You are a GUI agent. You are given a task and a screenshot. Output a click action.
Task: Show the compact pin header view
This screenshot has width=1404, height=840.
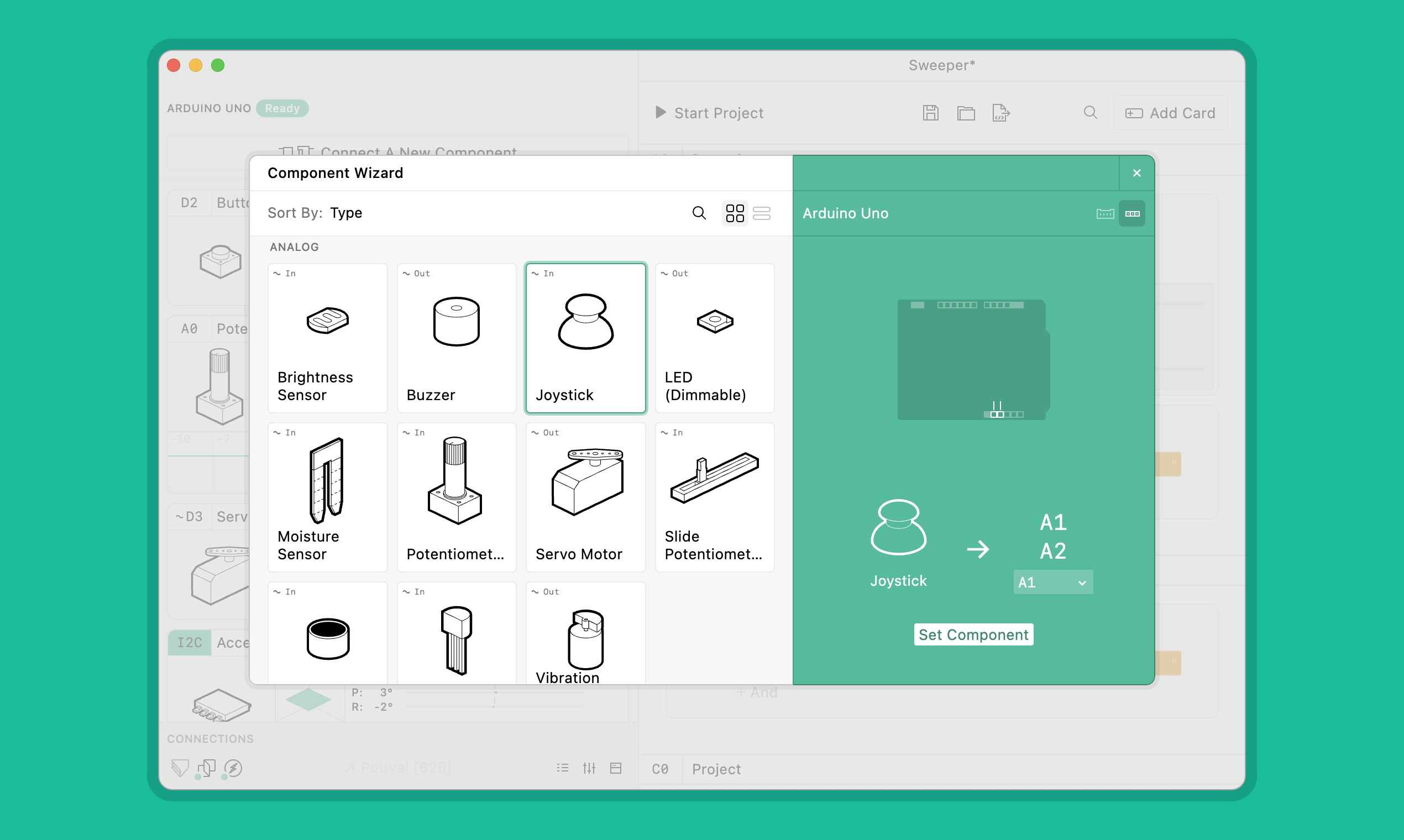click(x=1131, y=213)
